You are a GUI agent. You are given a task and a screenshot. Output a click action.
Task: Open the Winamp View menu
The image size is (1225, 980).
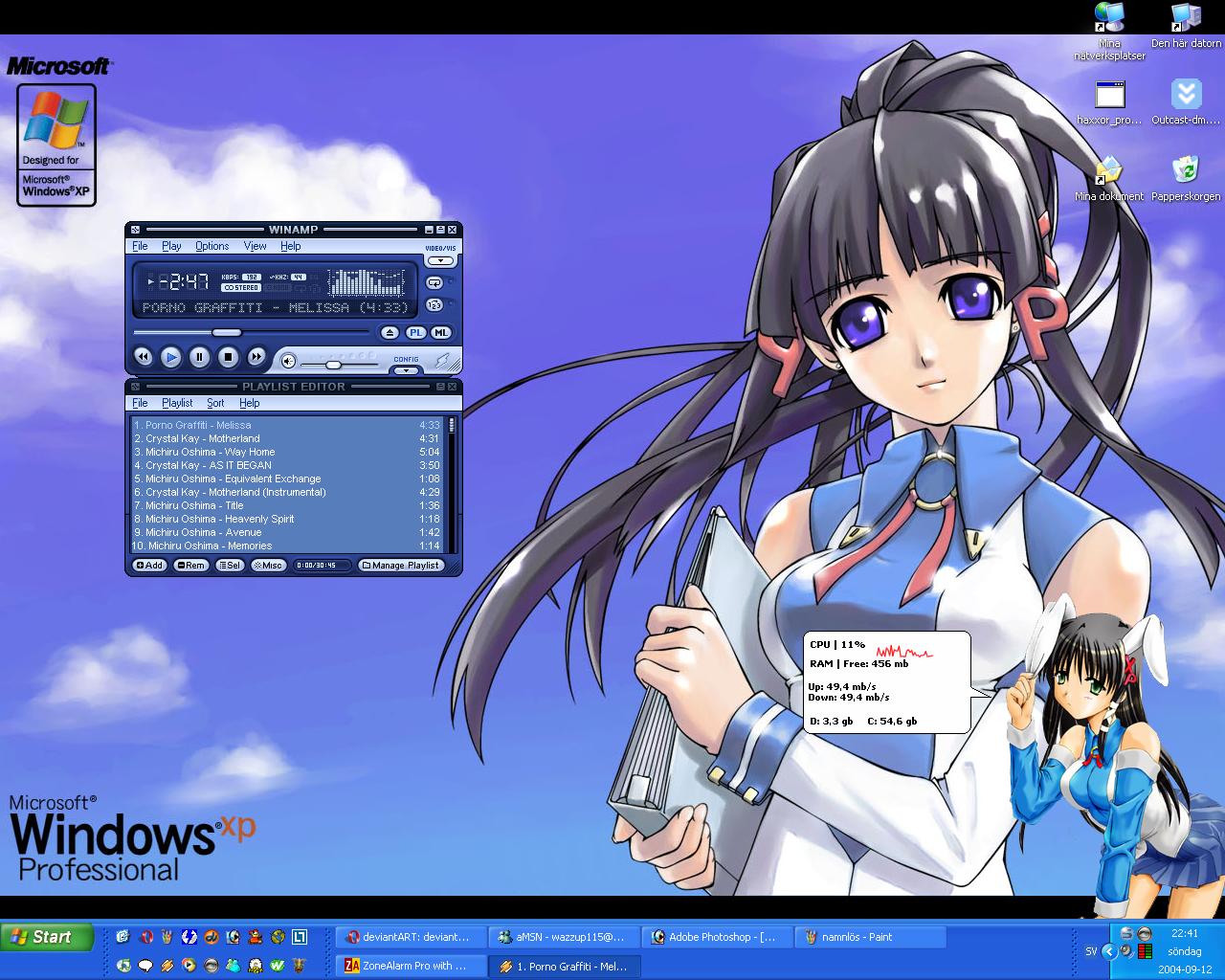(x=255, y=246)
